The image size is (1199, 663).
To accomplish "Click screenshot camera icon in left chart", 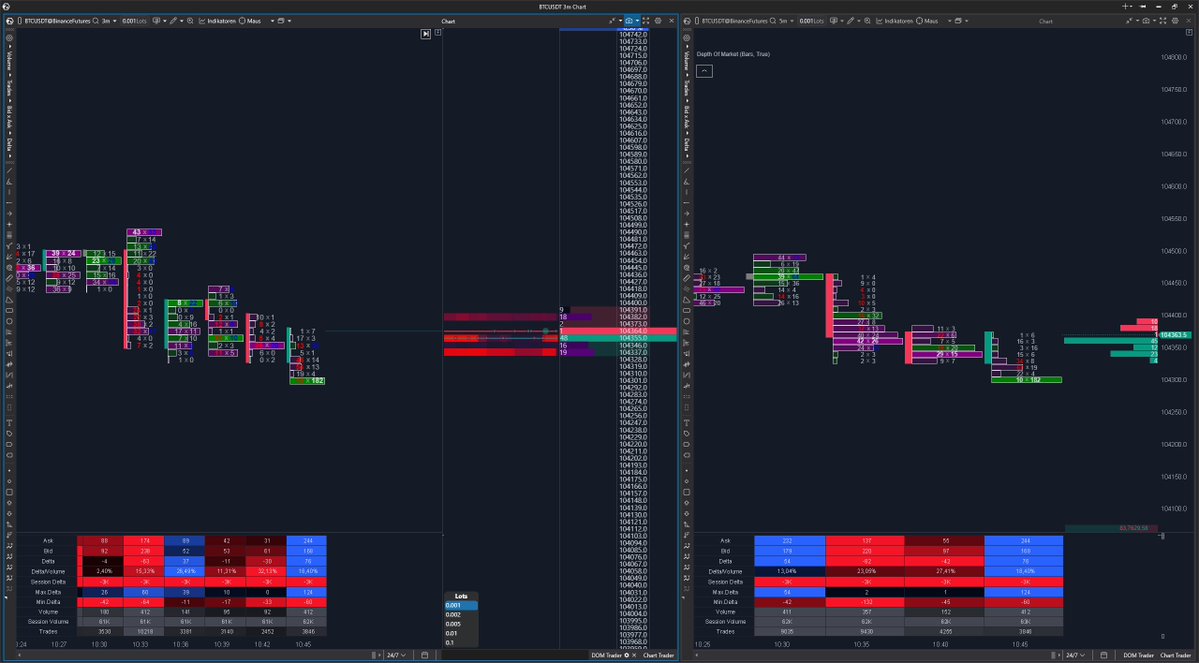I will [629, 21].
